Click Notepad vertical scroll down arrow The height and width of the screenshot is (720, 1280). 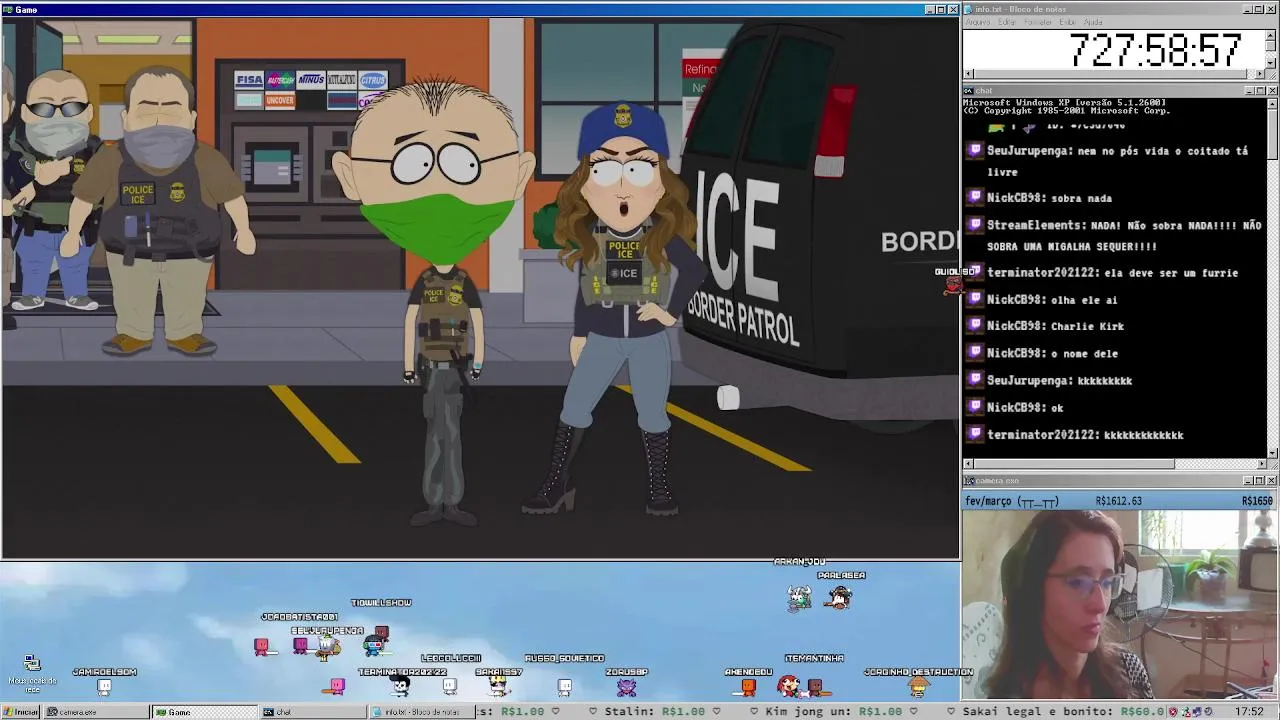(x=1272, y=65)
